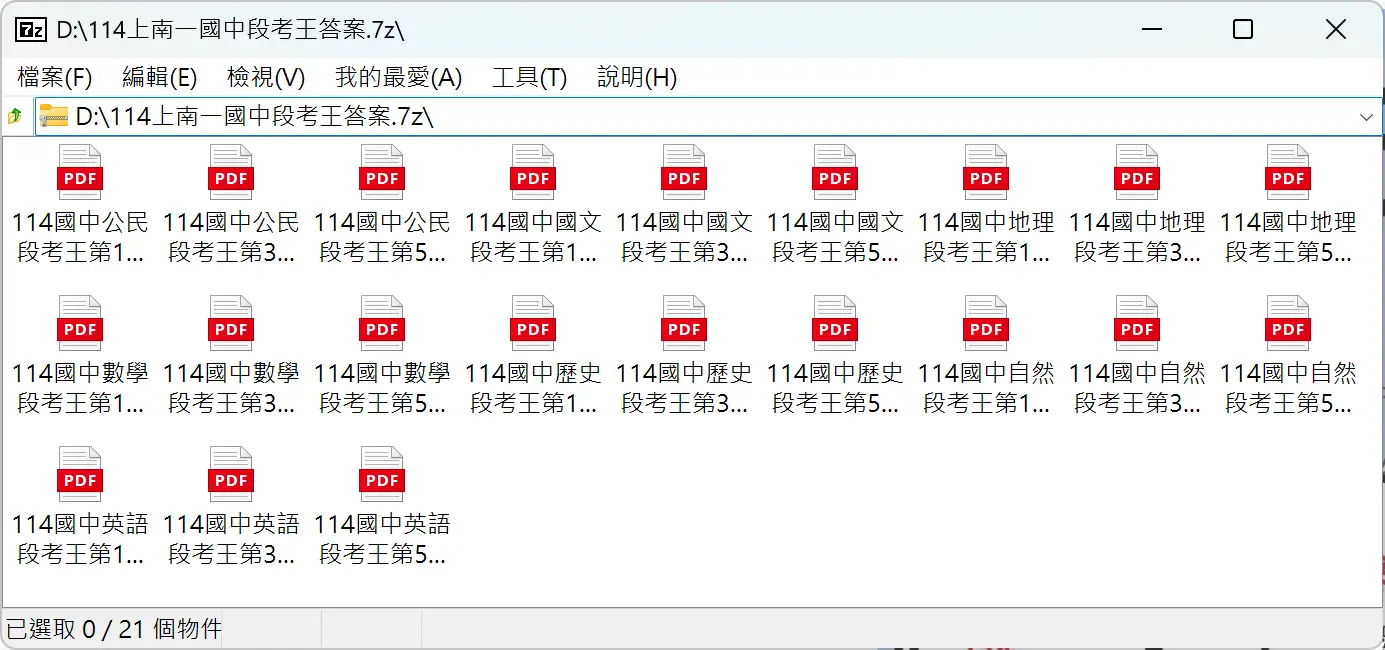Viewport: 1385px width, 650px height.
Task: Select 114國中地理段考王第5 PDF file
Action: click(1288, 174)
